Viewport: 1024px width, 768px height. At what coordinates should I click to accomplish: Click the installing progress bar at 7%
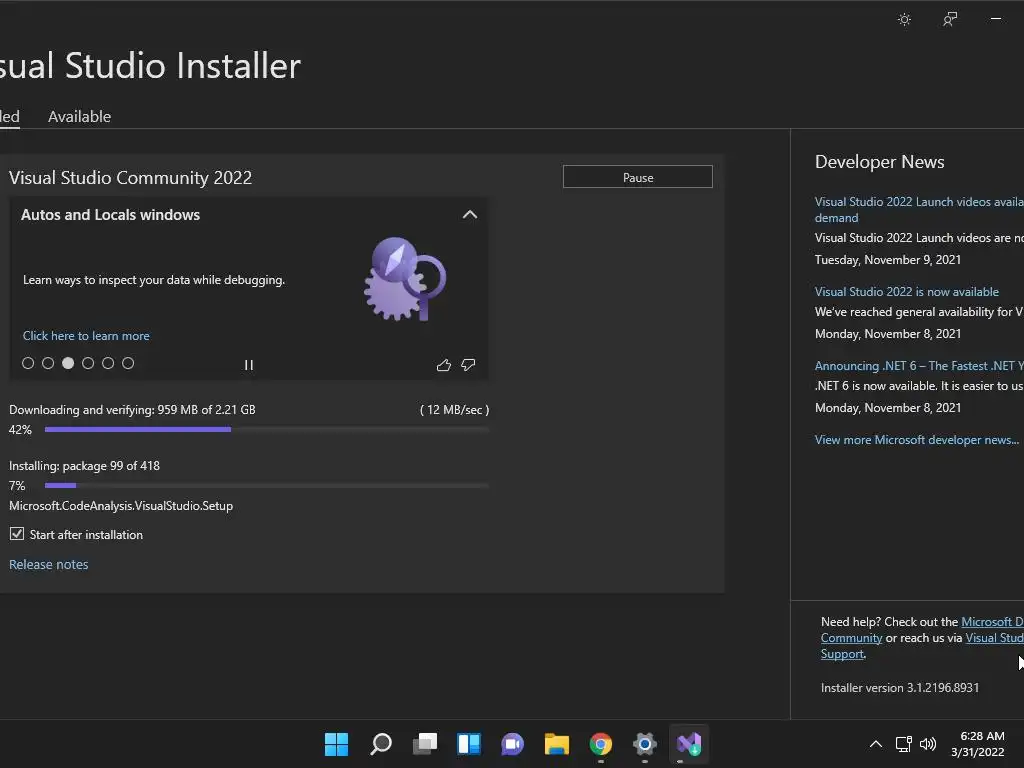tap(266, 485)
